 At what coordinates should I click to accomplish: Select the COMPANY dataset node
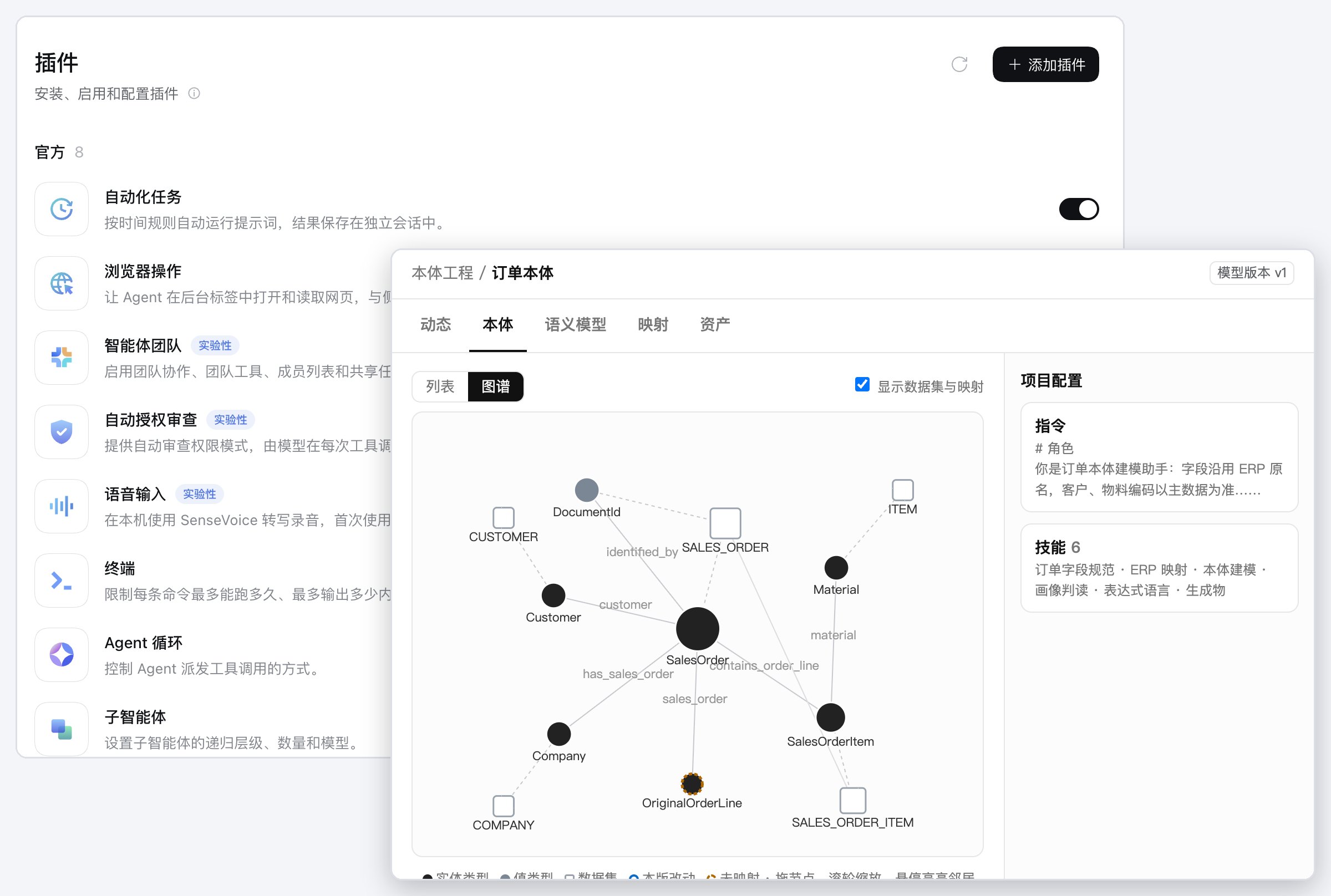click(x=504, y=806)
